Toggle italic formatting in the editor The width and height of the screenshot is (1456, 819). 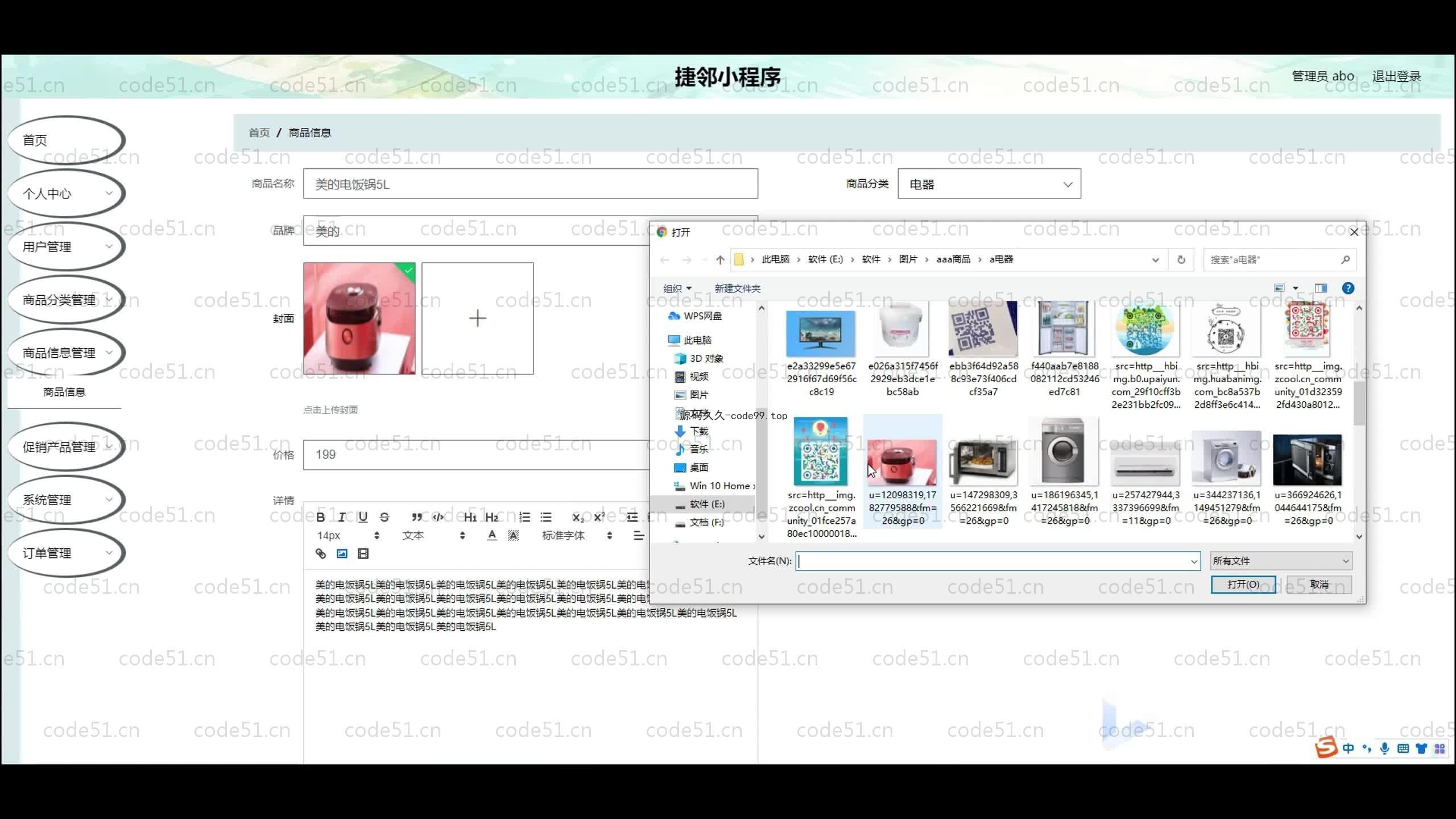pyautogui.click(x=342, y=517)
